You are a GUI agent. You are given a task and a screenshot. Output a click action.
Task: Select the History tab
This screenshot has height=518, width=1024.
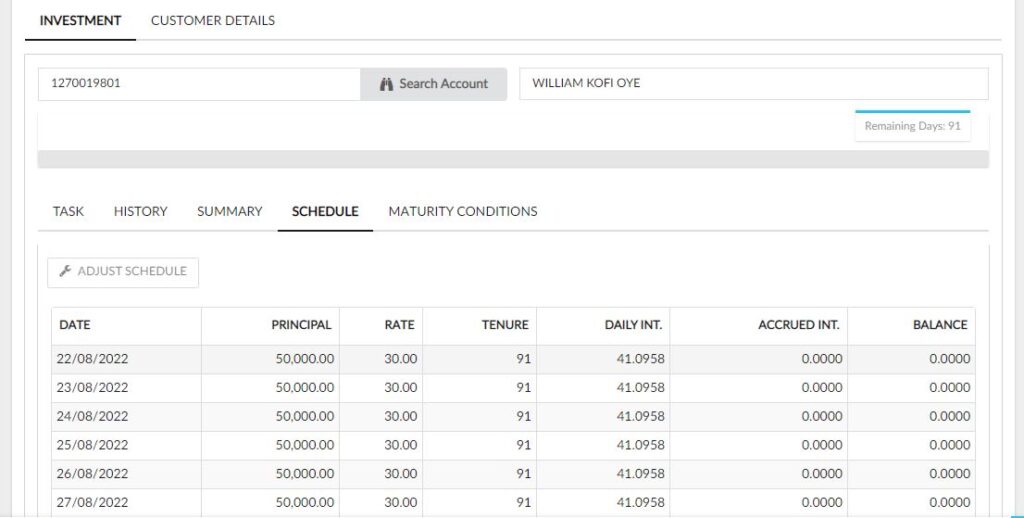(140, 211)
